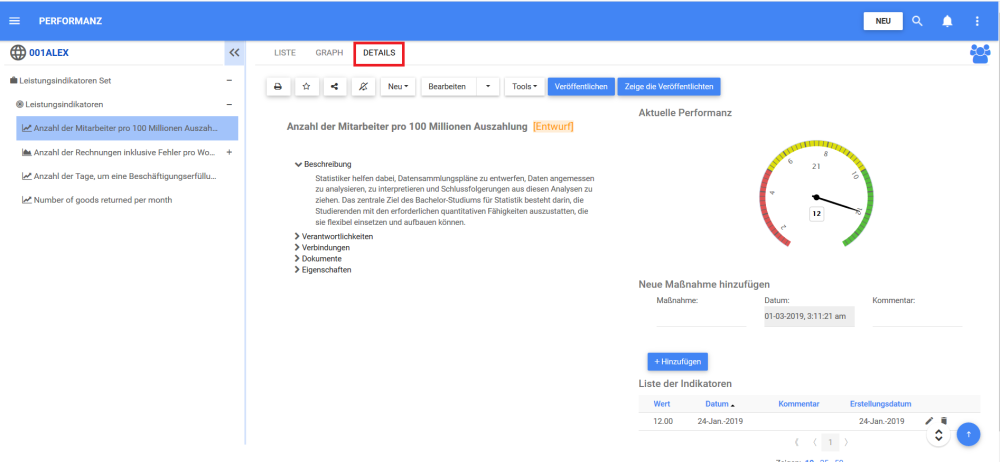Mark as favorite with star icon
Viewport: 1000px width, 462px height.
click(306, 86)
